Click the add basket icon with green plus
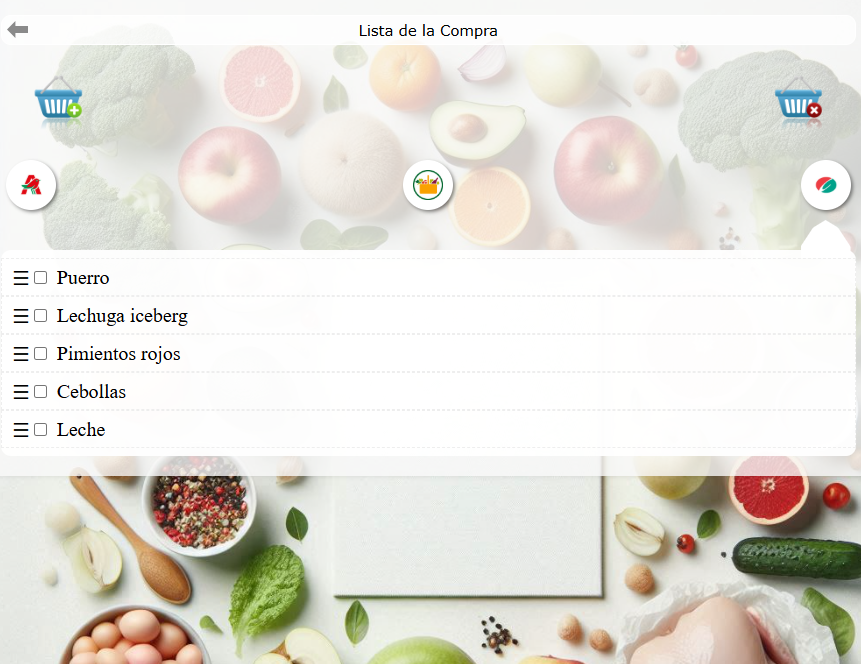The image size is (861, 664). (x=58, y=98)
